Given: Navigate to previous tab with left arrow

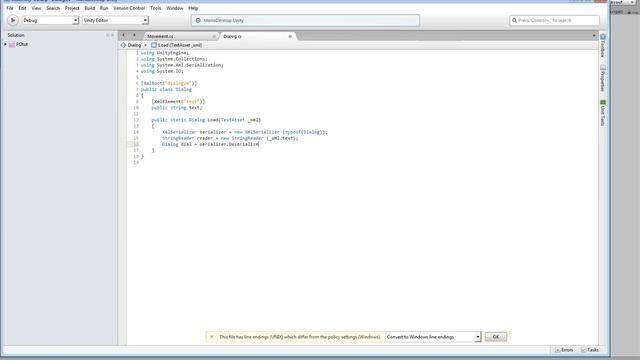Looking at the screenshot, I should pyautogui.click(x=124, y=35).
